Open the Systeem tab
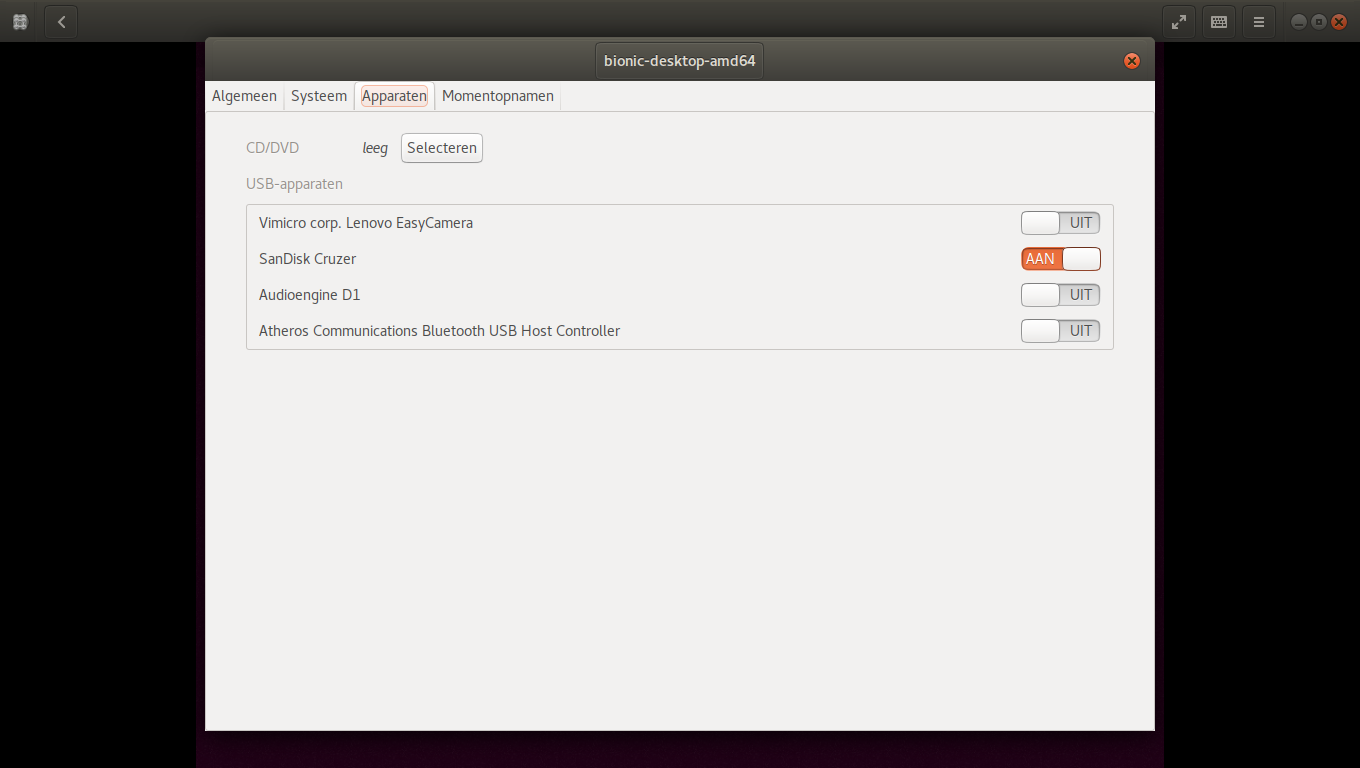This screenshot has width=1360, height=768. pyautogui.click(x=319, y=96)
